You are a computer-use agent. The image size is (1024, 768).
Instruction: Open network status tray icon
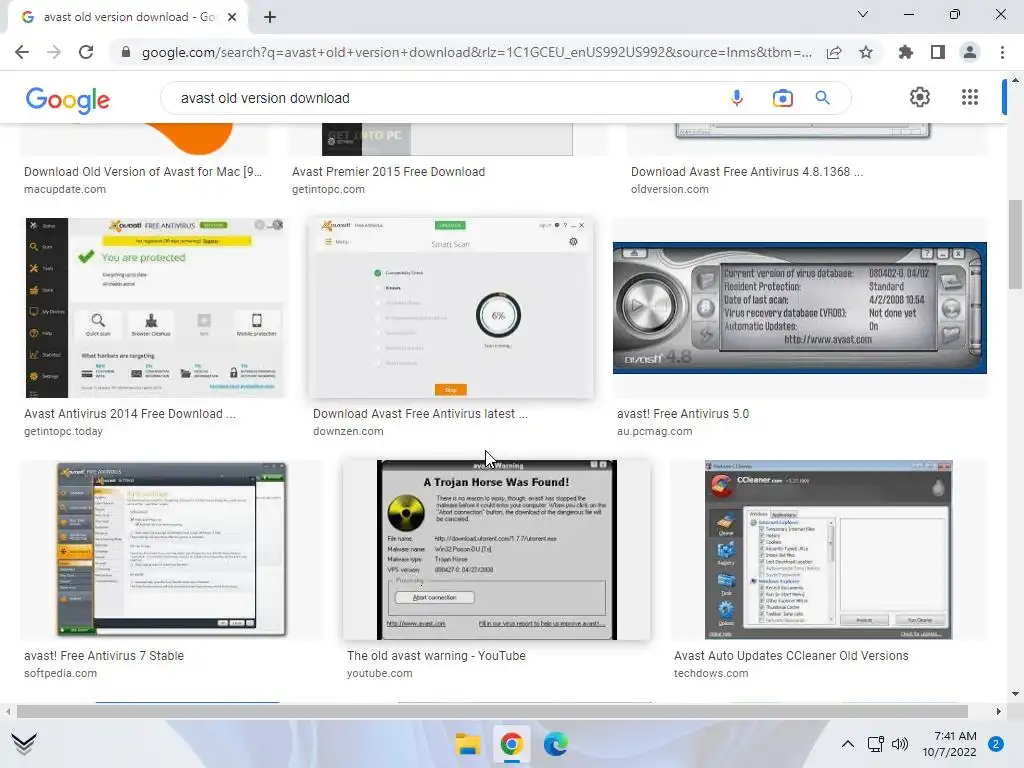(x=876, y=744)
